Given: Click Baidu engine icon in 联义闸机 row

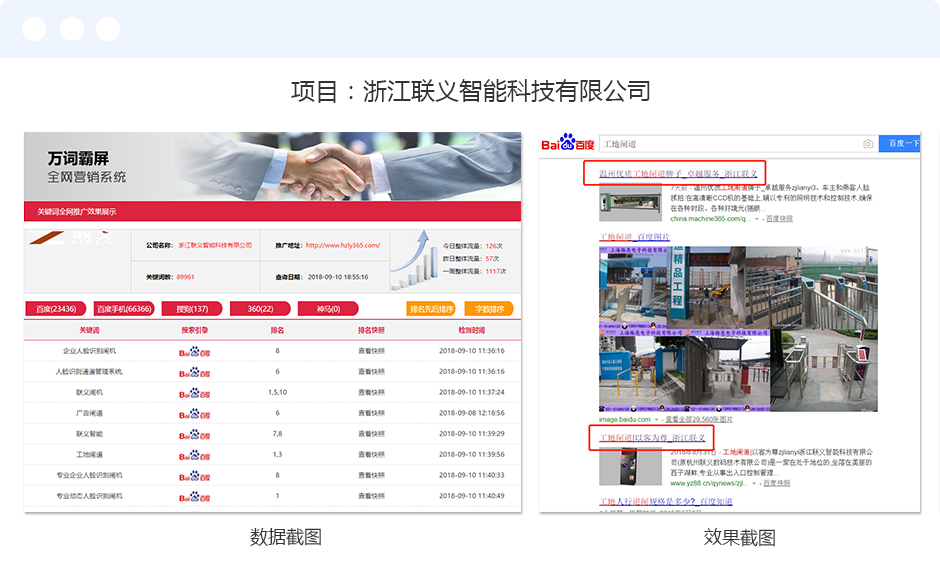Looking at the screenshot, I should click(194, 393).
